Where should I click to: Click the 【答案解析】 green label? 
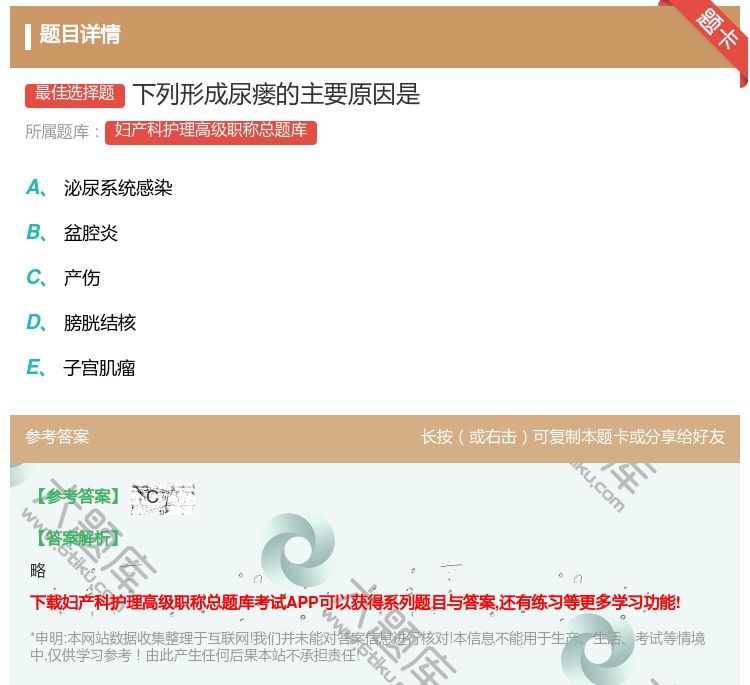coord(78,539)
